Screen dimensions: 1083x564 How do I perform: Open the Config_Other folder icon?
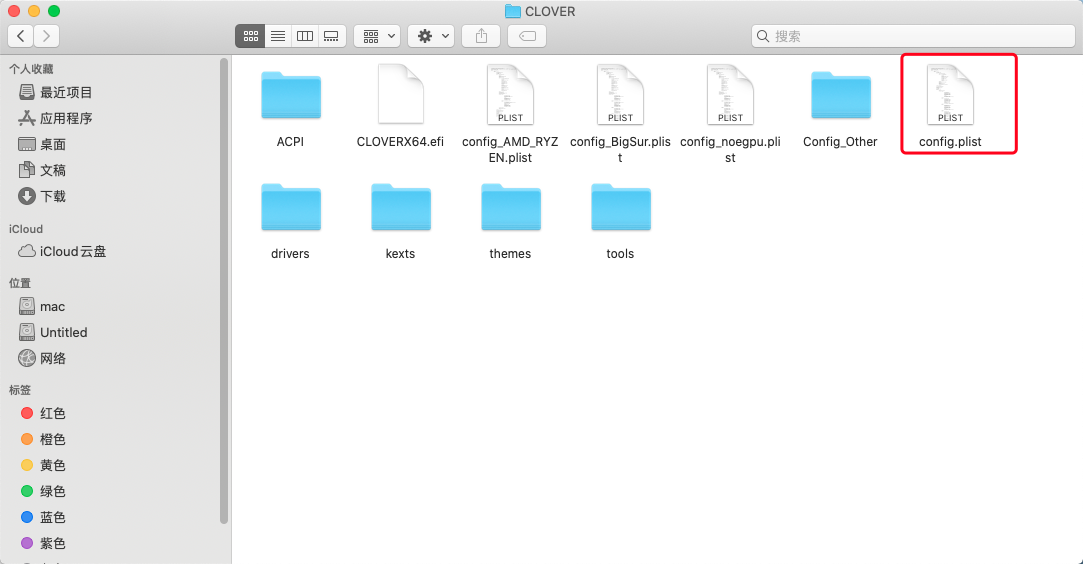(841, 95)
